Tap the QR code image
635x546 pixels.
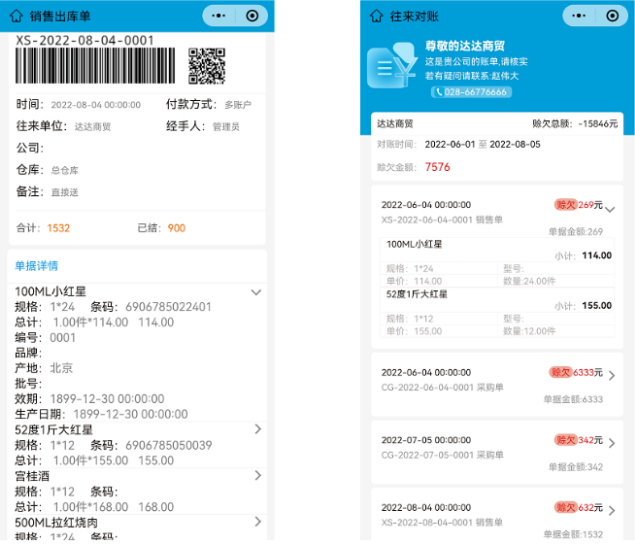(x=207, y=66)
